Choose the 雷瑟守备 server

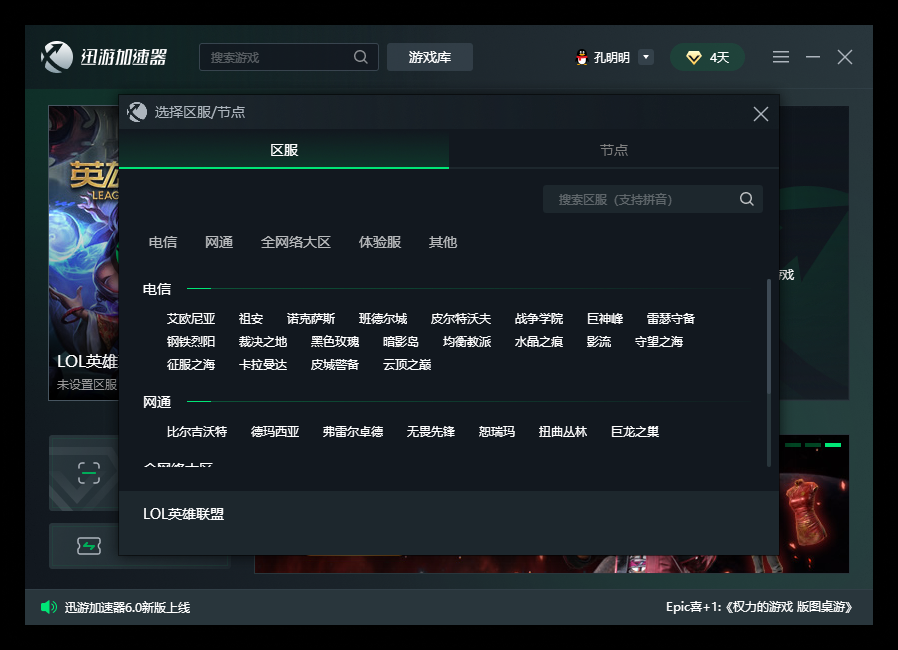[671, 318]
